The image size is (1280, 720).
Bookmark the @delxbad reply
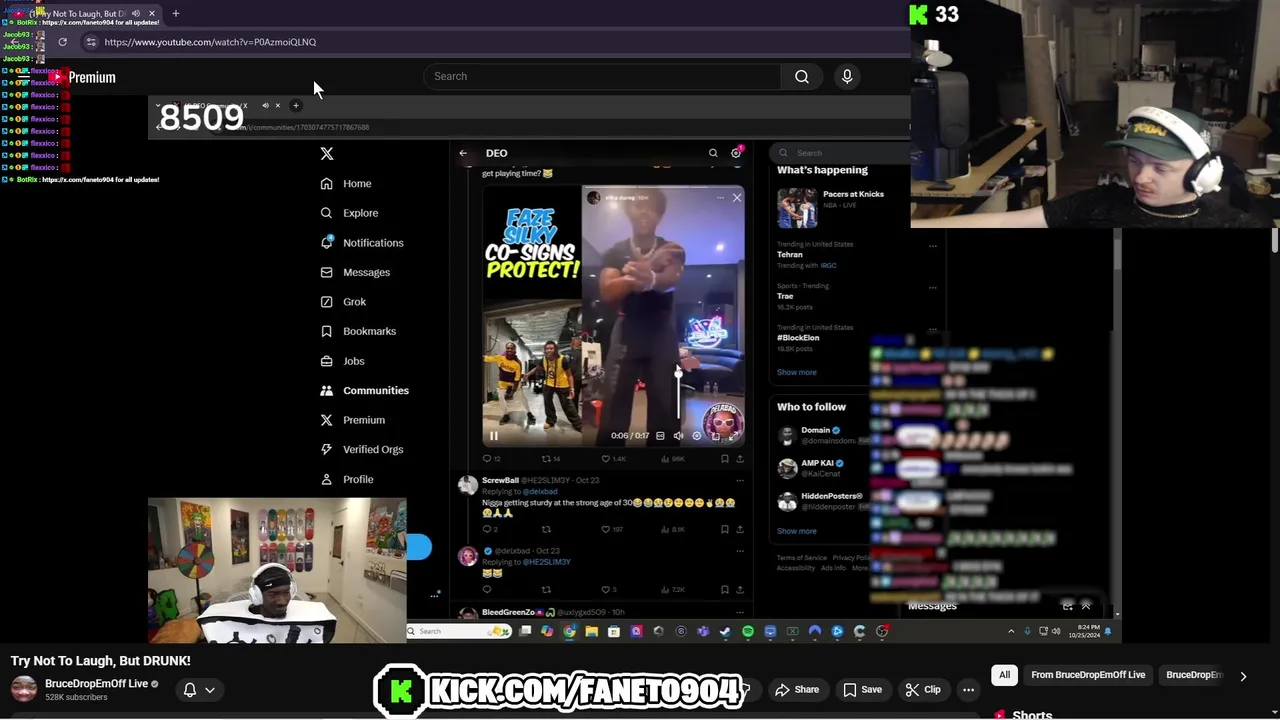tap(725, 590)
